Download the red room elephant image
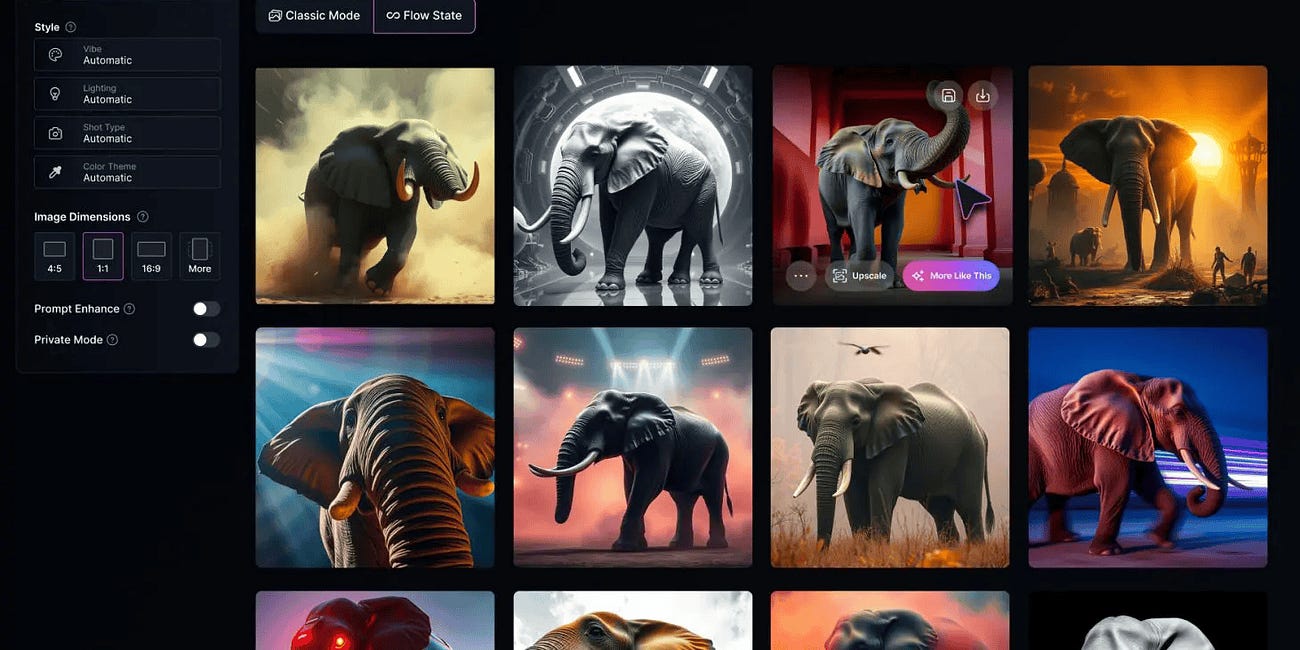The height and width of the screenshot is (650, 1300). [983, 96]
